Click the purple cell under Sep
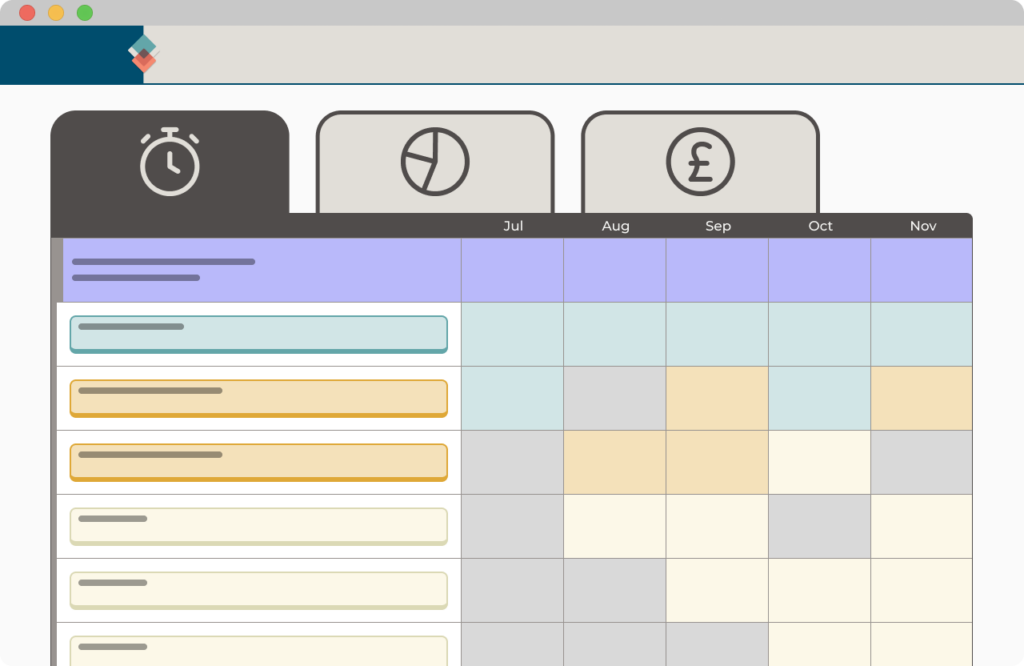The width and height of the screenshot is (1024, 666). (x=717, y=270)
